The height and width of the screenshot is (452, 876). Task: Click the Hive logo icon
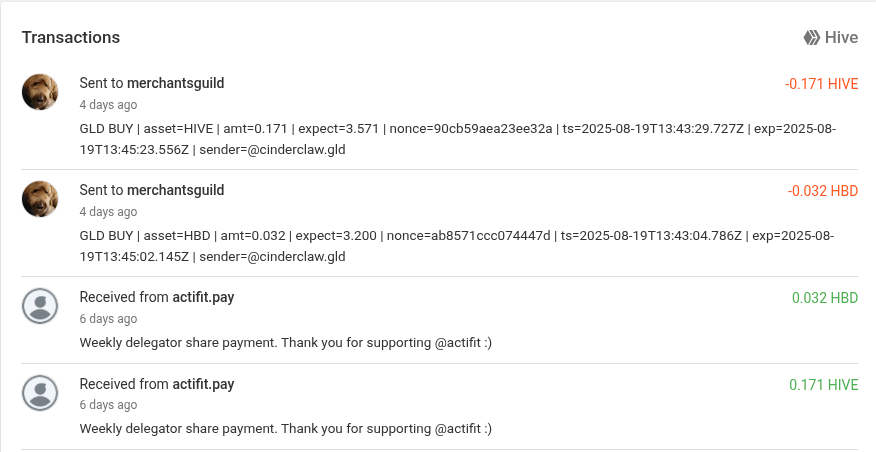(812, 37)
